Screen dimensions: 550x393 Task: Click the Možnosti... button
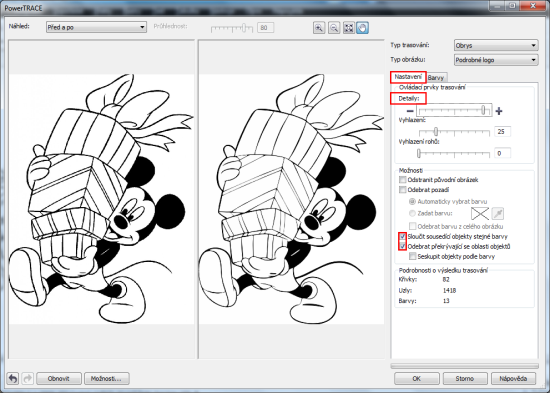(106, 378)
